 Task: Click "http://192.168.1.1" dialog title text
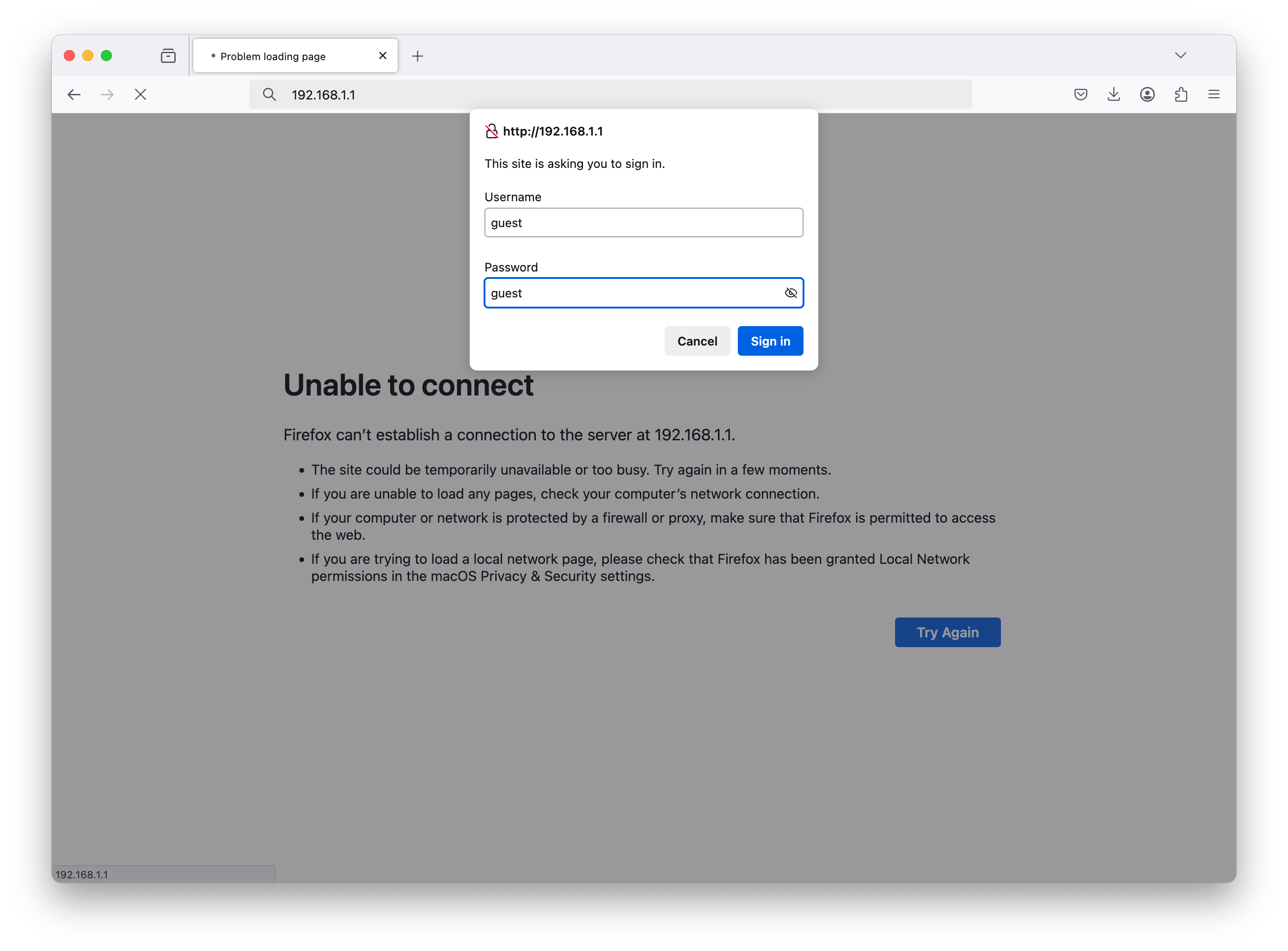click(553, 131)
